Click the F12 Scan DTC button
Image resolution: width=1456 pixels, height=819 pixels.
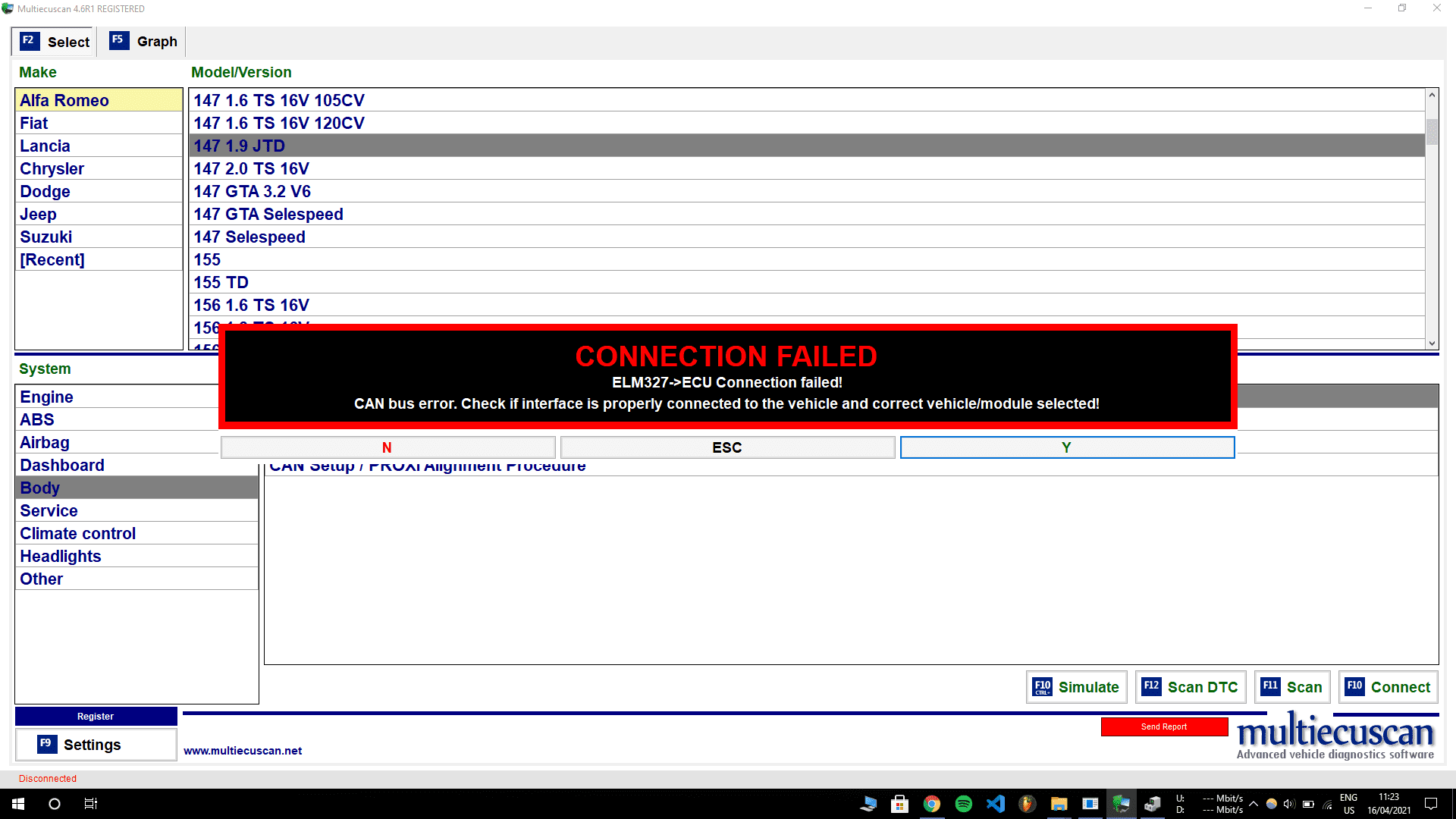pyautogui.click(x=1191, y=687)
